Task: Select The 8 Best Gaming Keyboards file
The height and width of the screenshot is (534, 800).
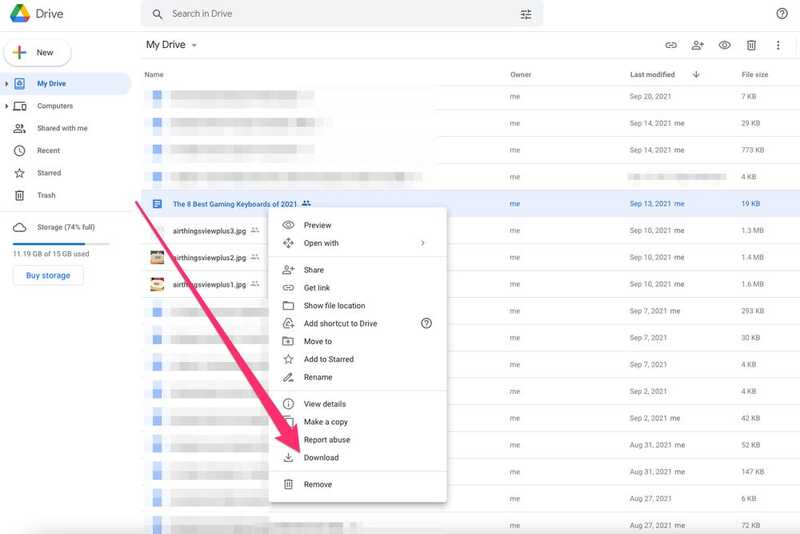Action: pos(235,204)
